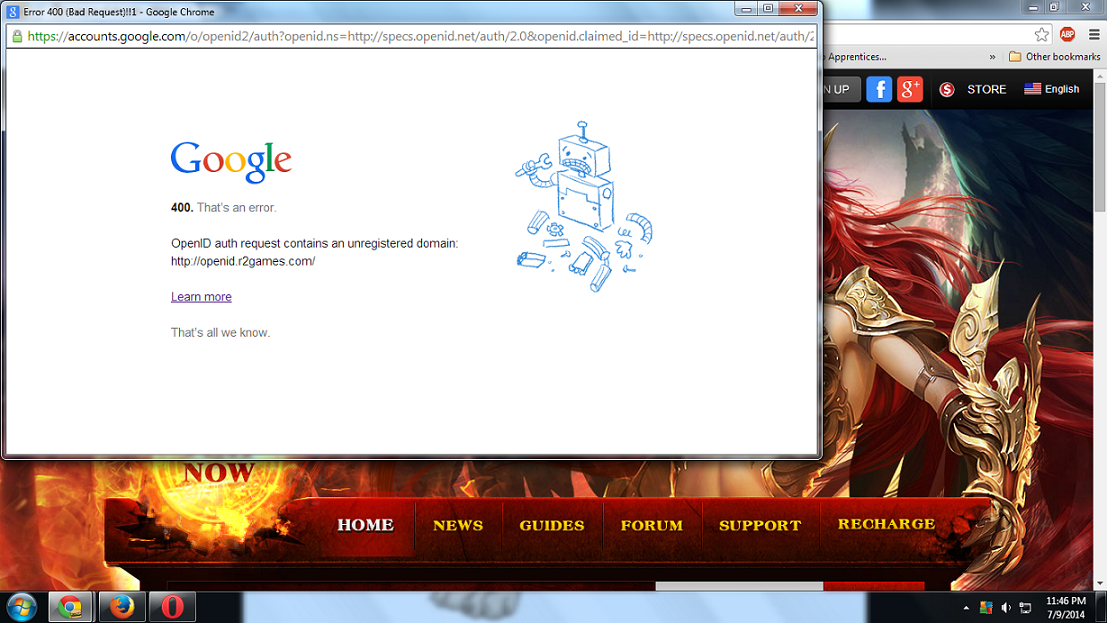
Task: Open the GUIDES navigation tab
Action: (x=551, y=525)
